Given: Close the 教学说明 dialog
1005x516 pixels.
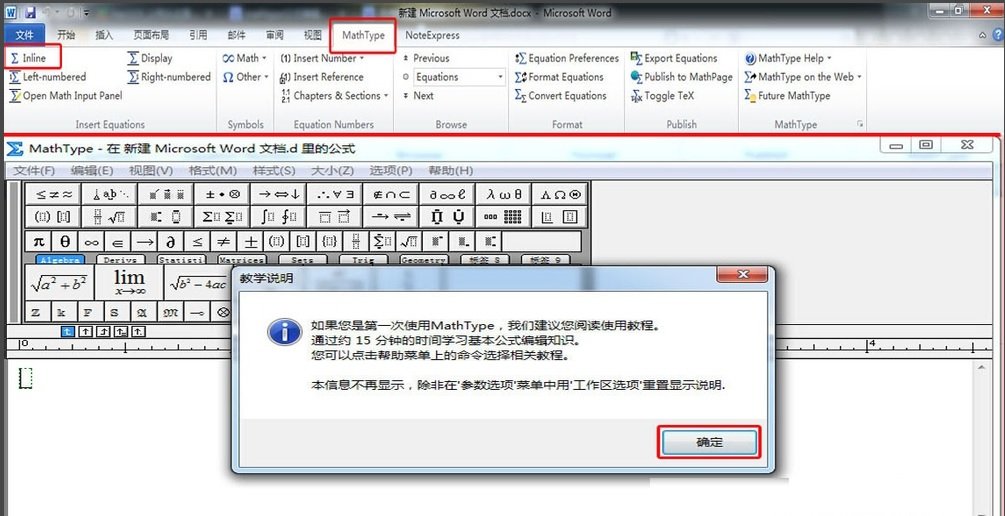Looking at the screenshot, I should [x=742, y=275].
